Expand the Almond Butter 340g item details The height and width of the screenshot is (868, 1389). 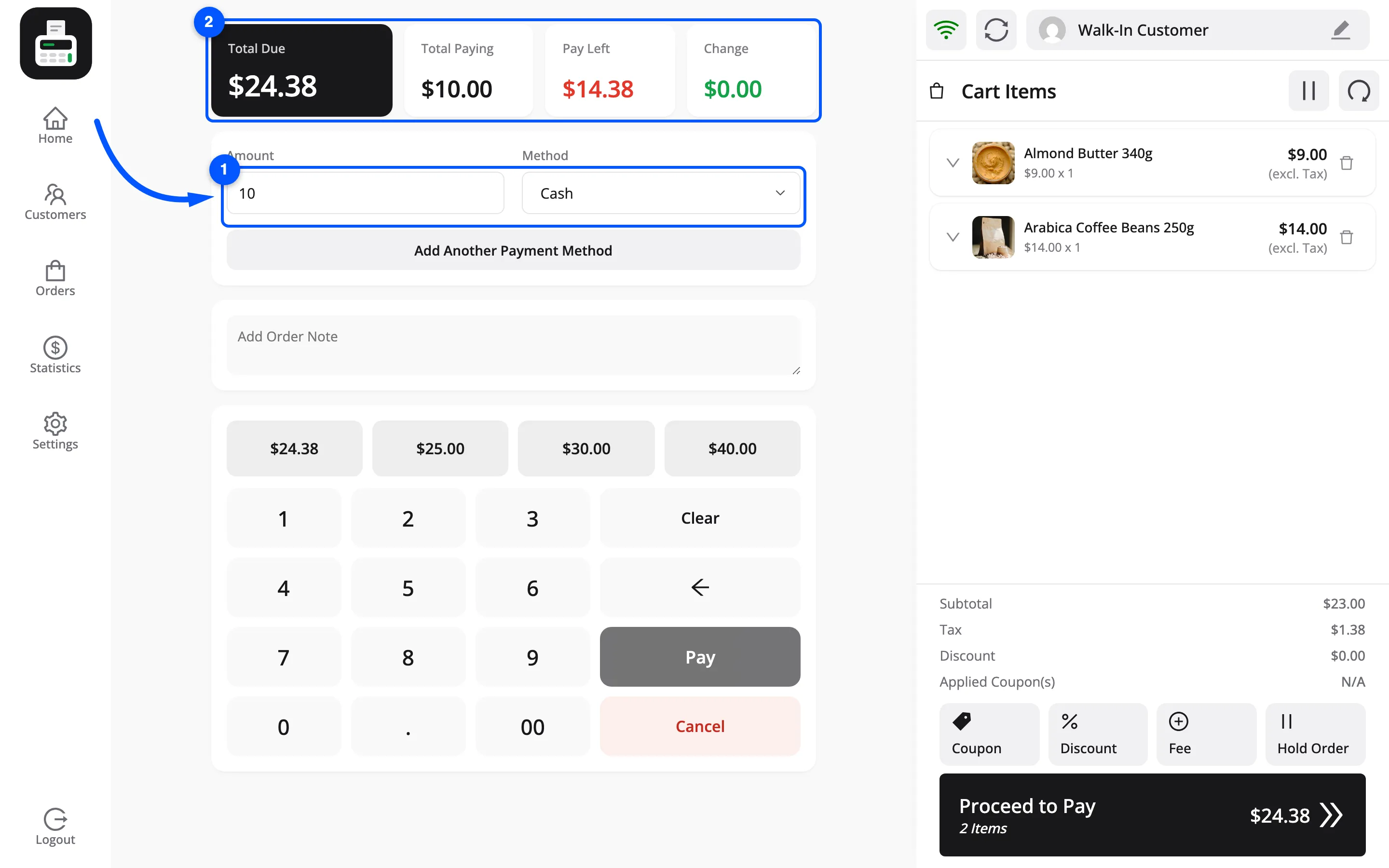[x=953, y=163]
